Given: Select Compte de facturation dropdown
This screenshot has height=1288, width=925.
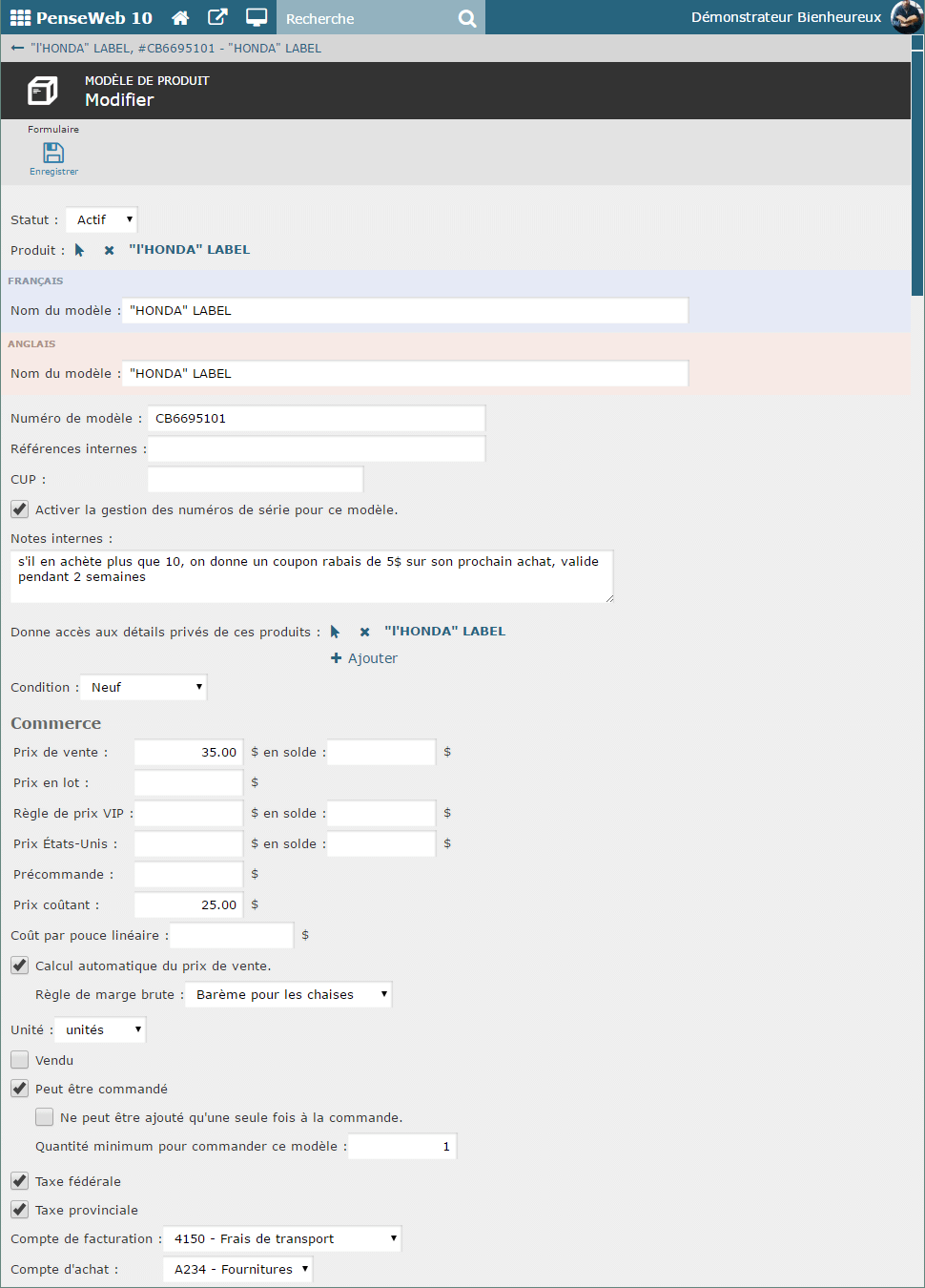Looking at the screenshot, I should tap(282, 1238).
